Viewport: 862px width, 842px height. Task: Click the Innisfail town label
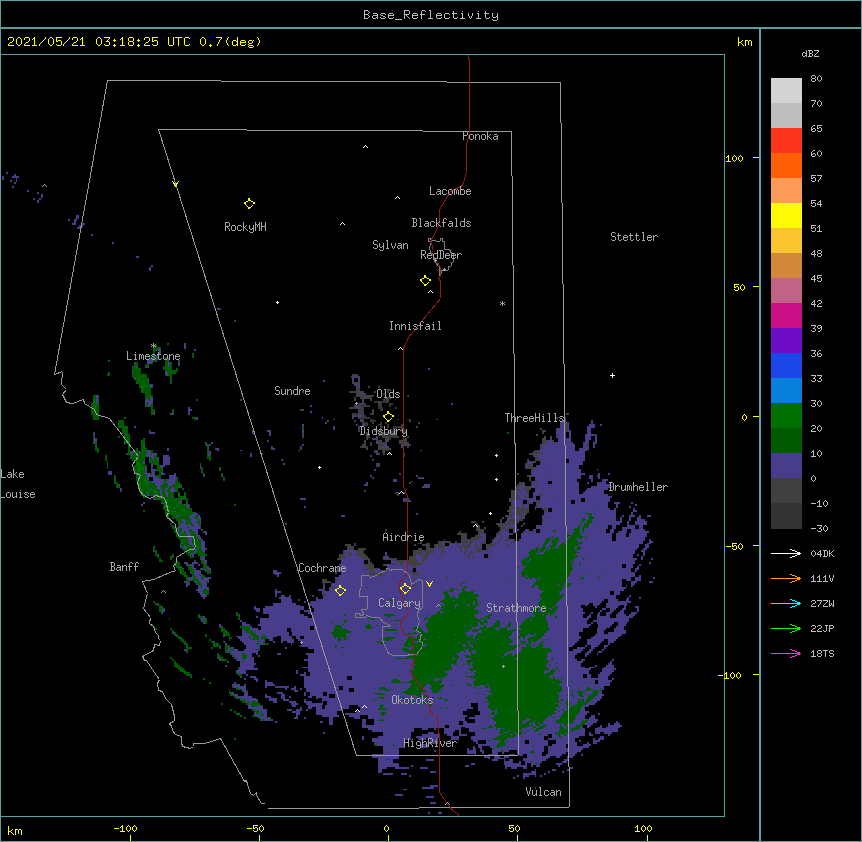pos(415,326)
